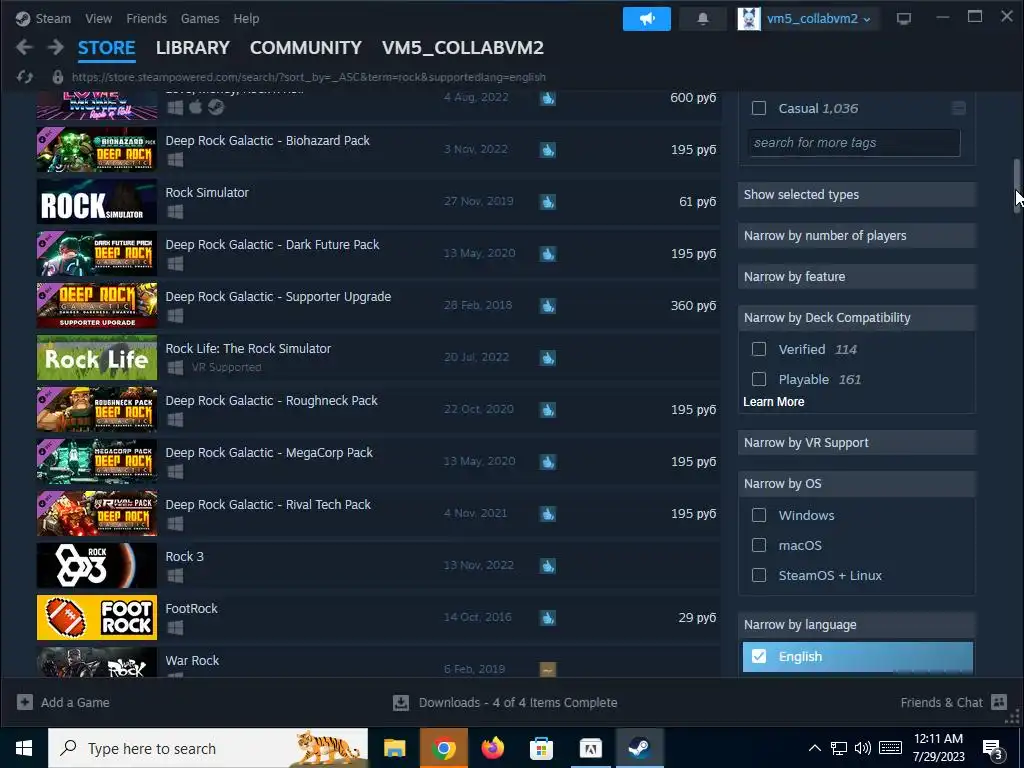The image size is (1024, 768).
Task: Show hidden system tray icons
Action: (x=814, y=748)
